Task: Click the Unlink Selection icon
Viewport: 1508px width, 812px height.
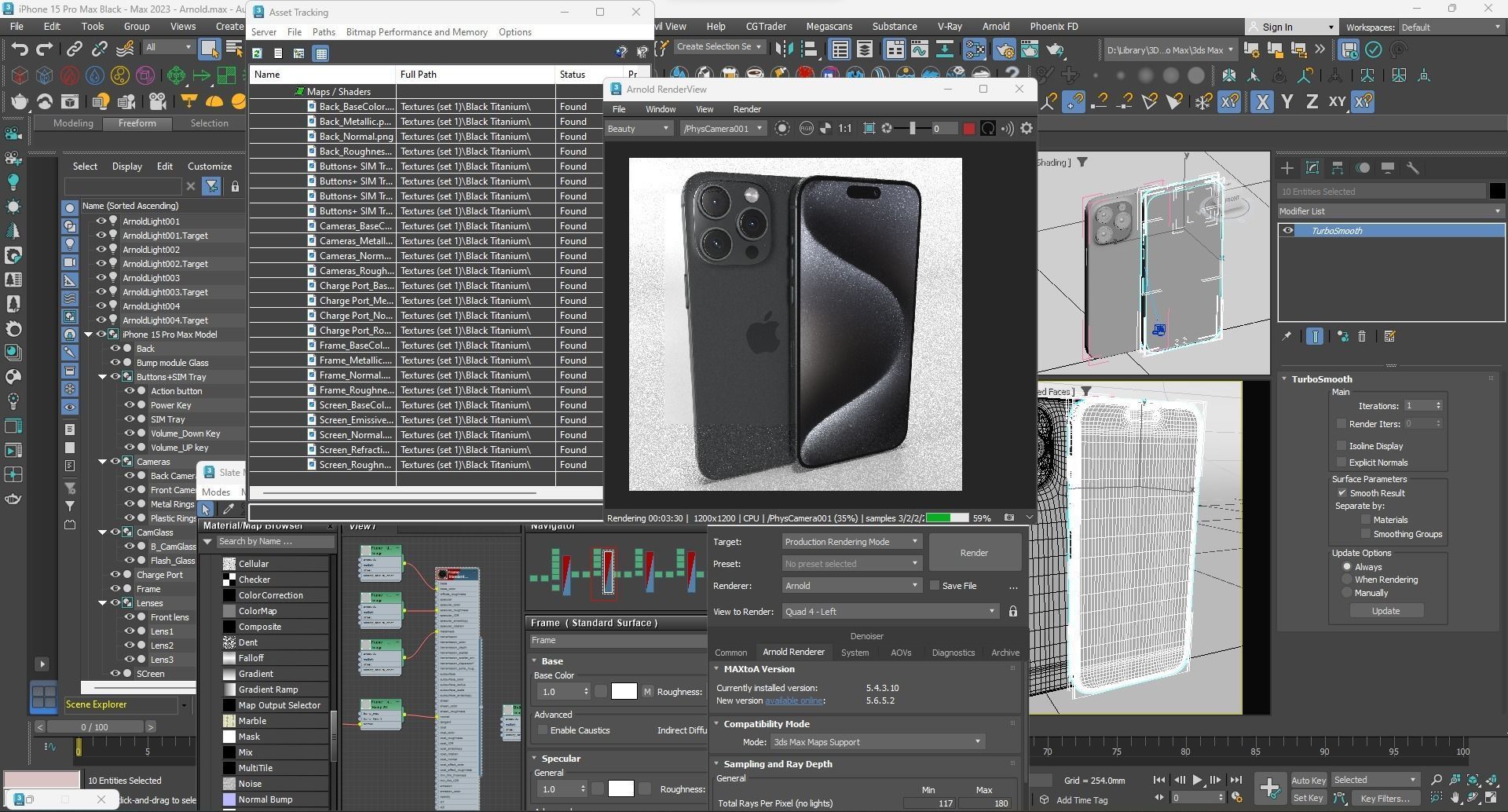Action: (x=100, y=49)
